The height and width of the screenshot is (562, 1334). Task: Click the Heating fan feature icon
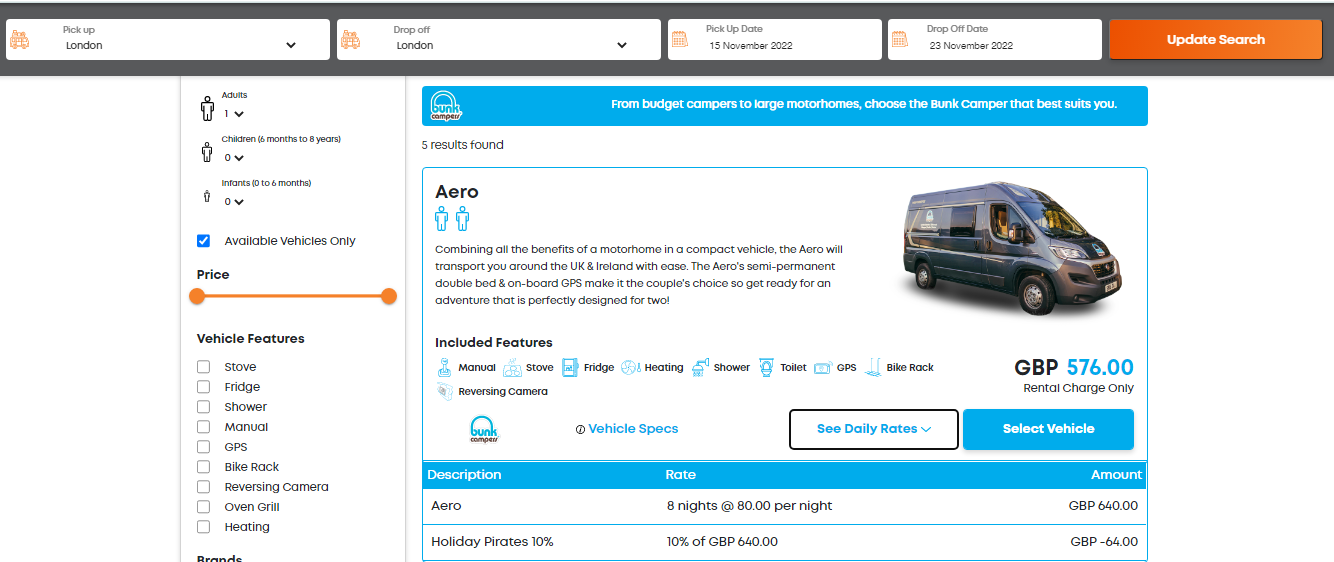(x=630, y=367)
